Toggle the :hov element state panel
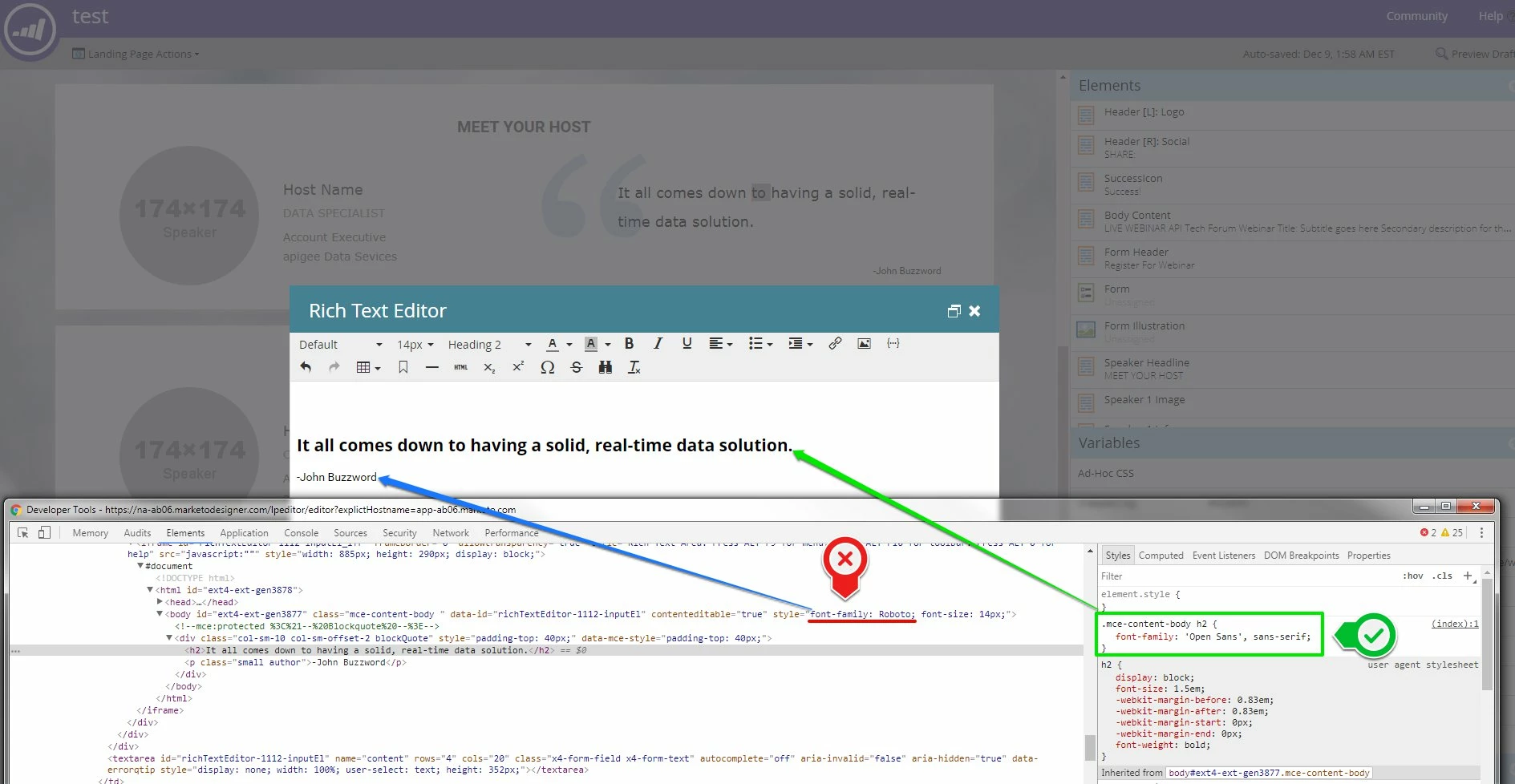Viewport: 1515px width, 784px height. [1413, 576]
